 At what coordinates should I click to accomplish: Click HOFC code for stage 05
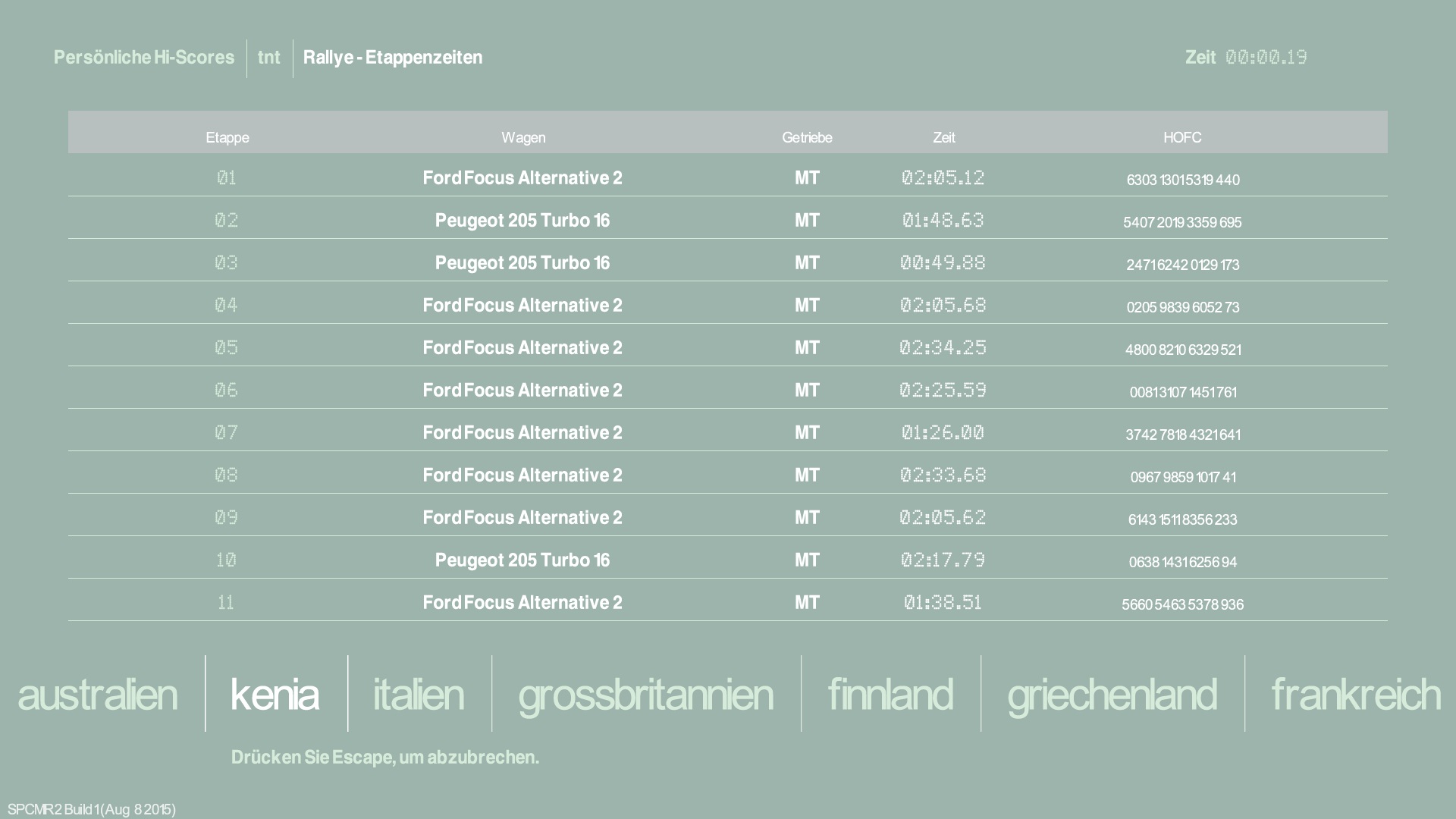[1183, 350]
